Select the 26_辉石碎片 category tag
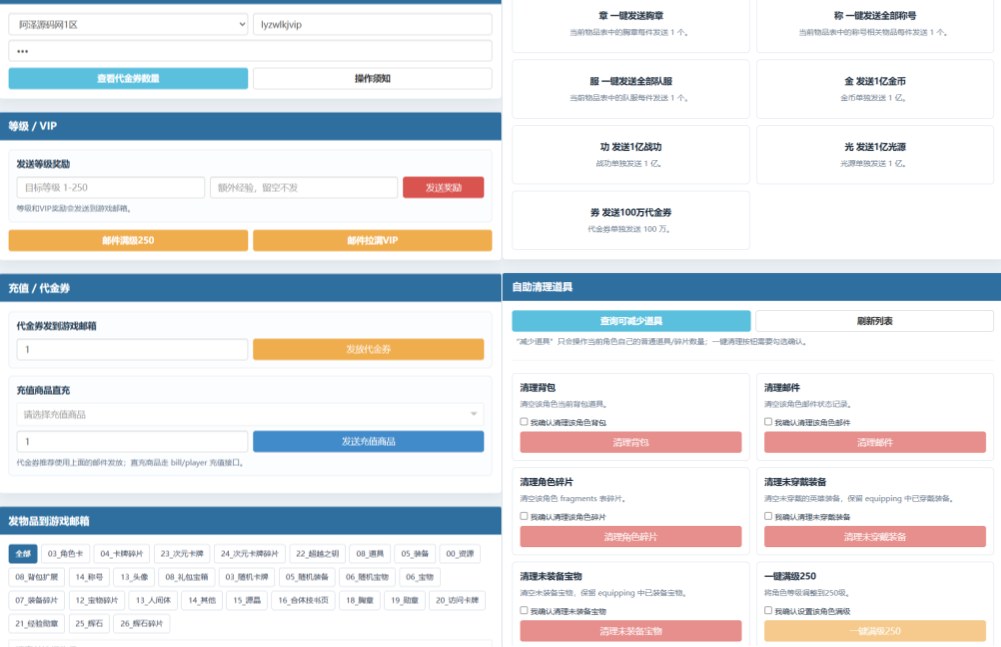This screenshot has width=1001, height=647. [x=142, y=623]
